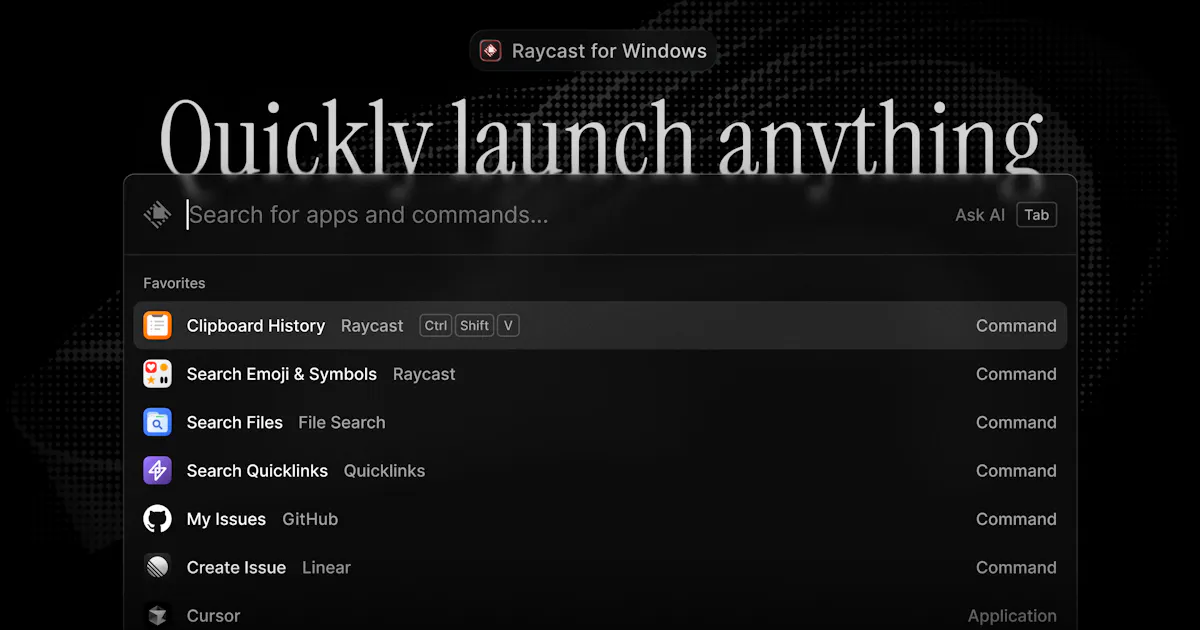Click the Raycast label next to Clipboard History

(372, 326)
